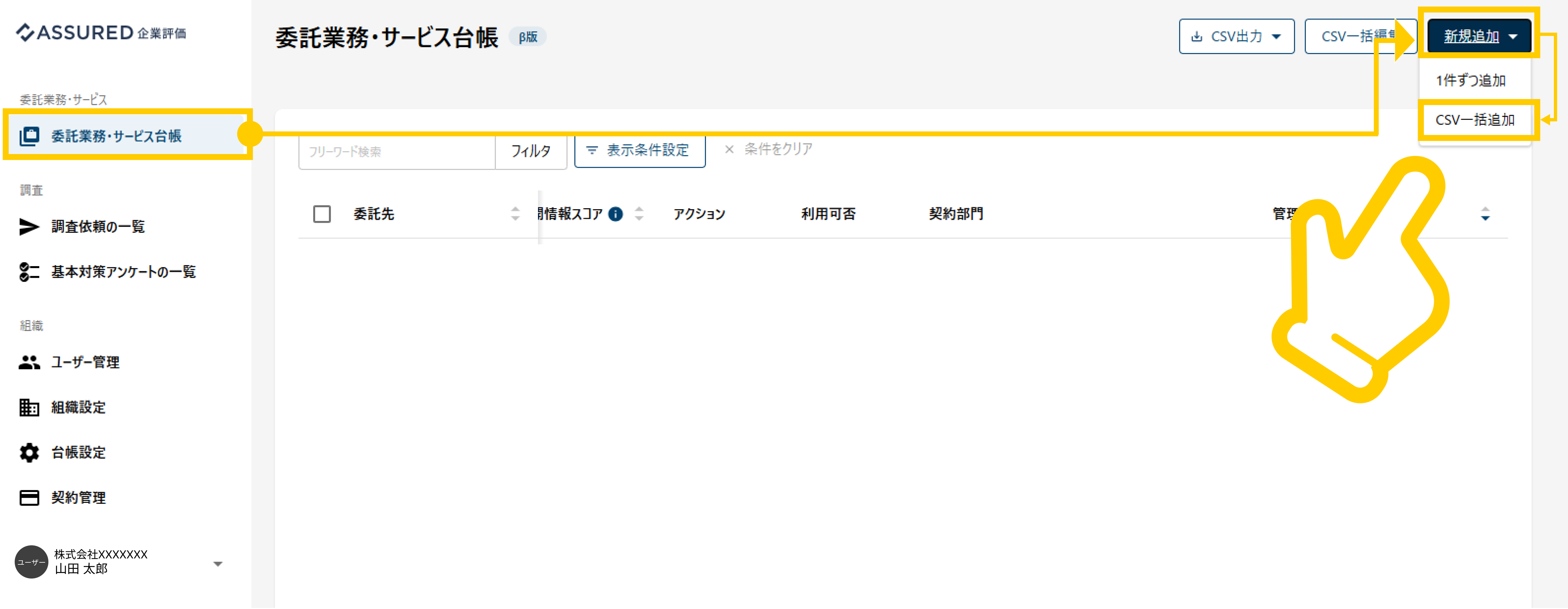Open the CSV出力 dropdown
Viewport: 1568px width, 609px height.
1236,36
